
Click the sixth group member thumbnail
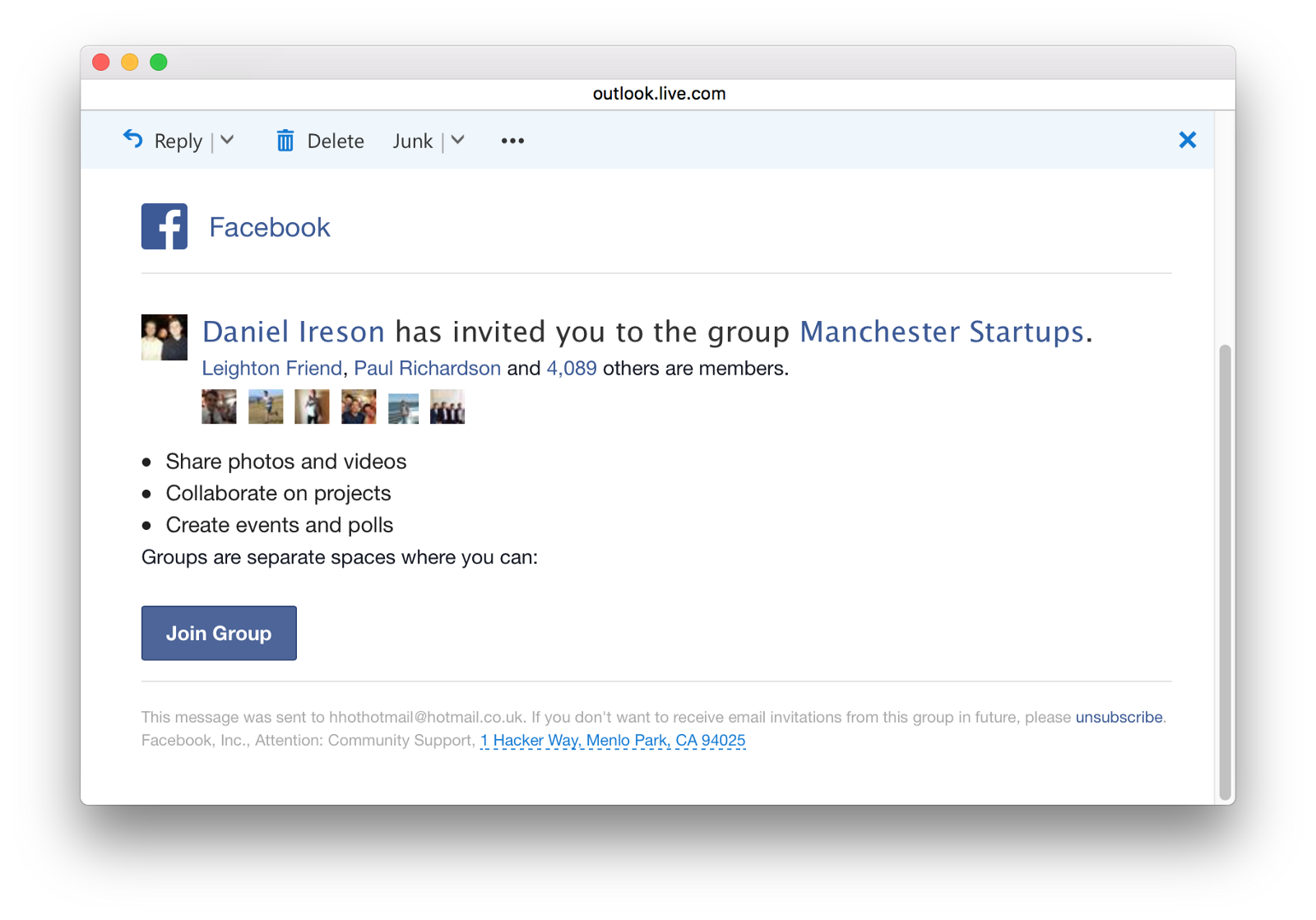tap(447, 407)
